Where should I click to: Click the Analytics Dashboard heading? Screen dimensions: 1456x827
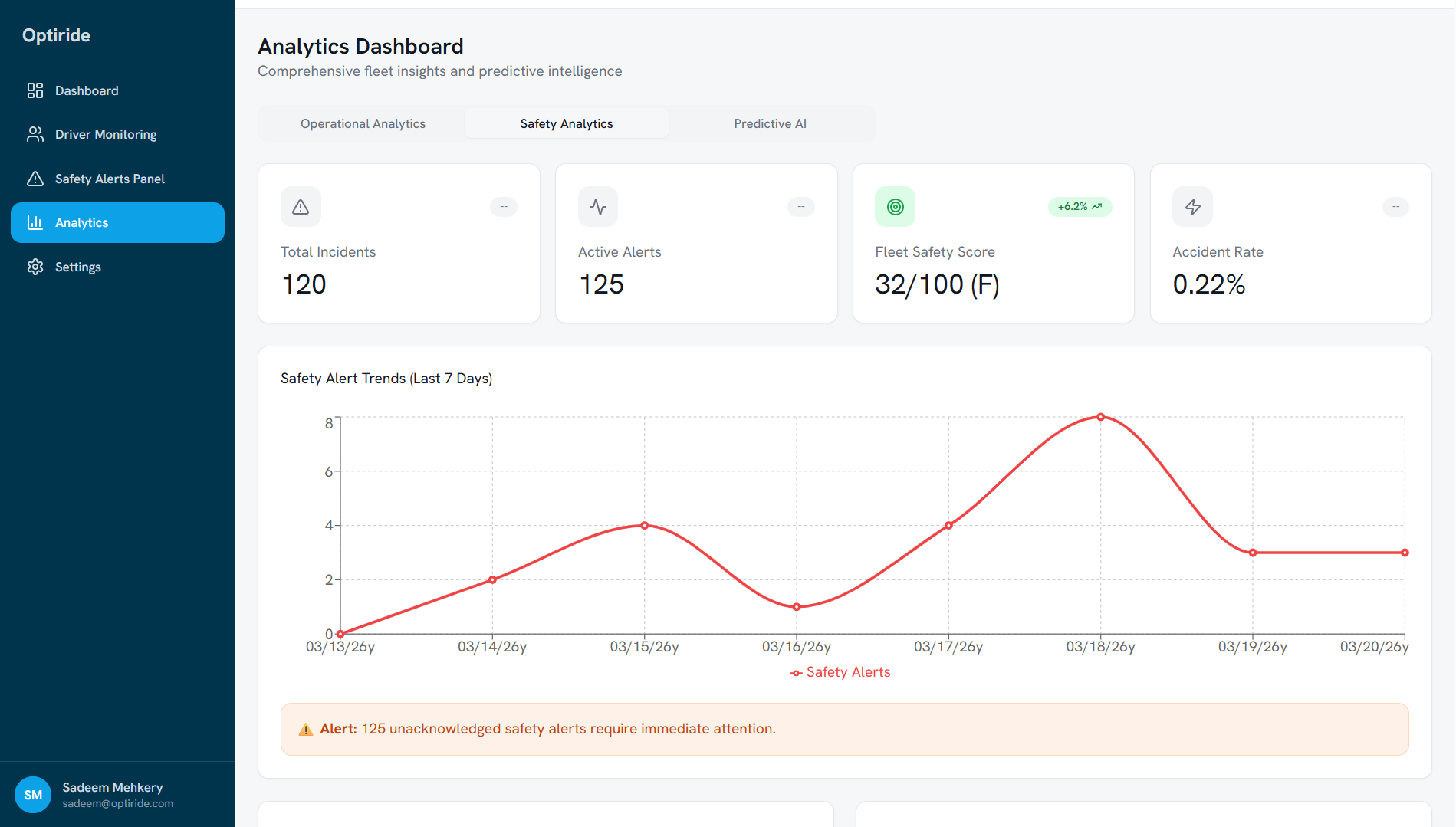coord(360,47)
